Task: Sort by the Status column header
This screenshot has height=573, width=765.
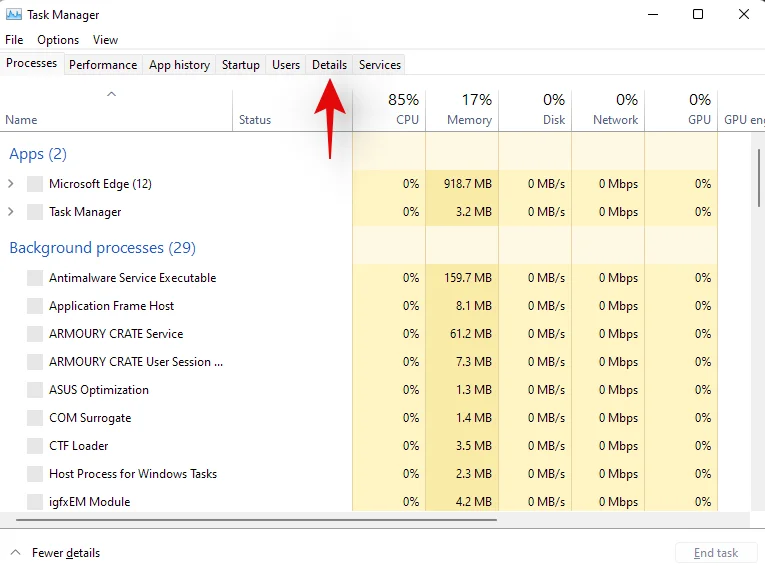Action: pos(292,111)
